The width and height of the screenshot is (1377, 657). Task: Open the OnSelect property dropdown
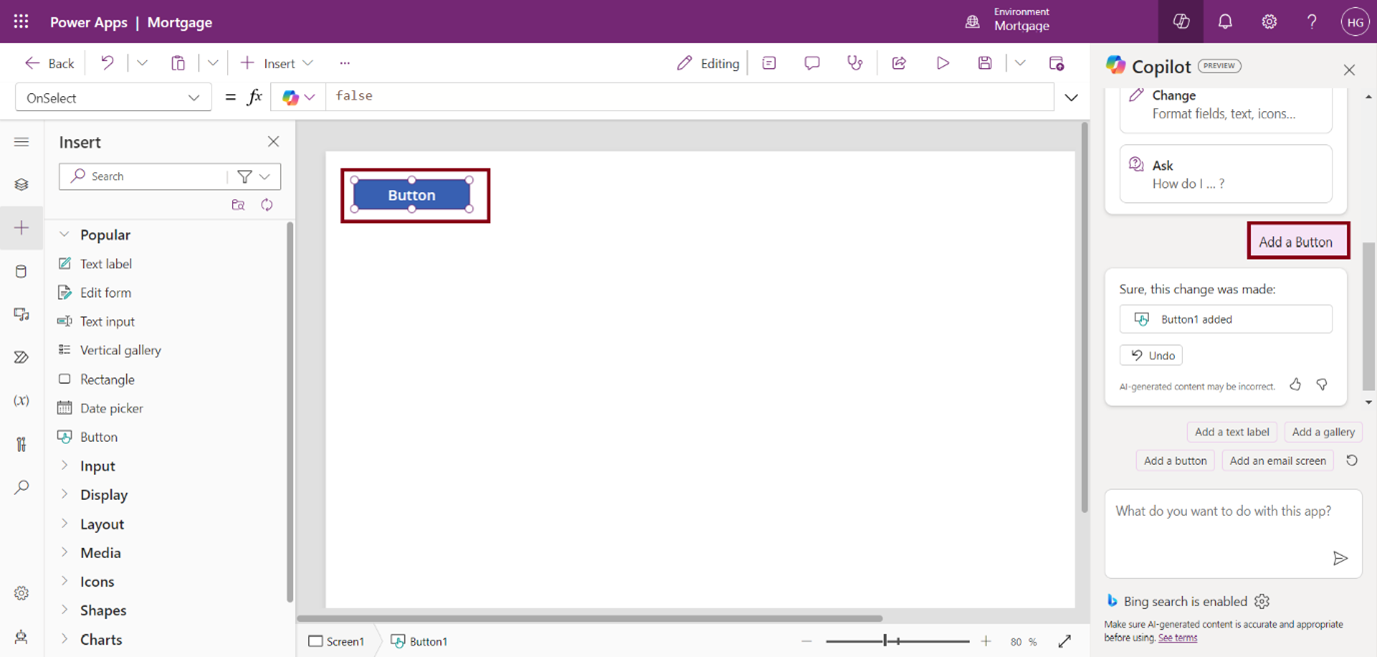113,98
